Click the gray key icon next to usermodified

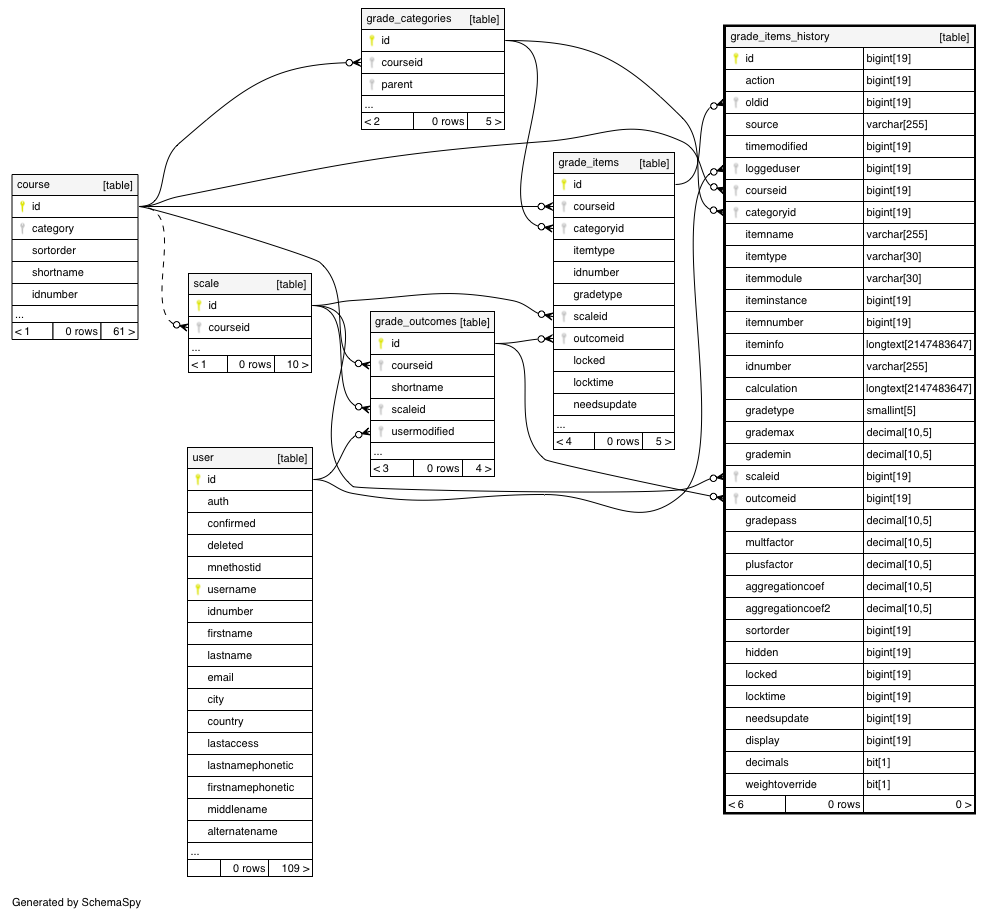(381, 432)
